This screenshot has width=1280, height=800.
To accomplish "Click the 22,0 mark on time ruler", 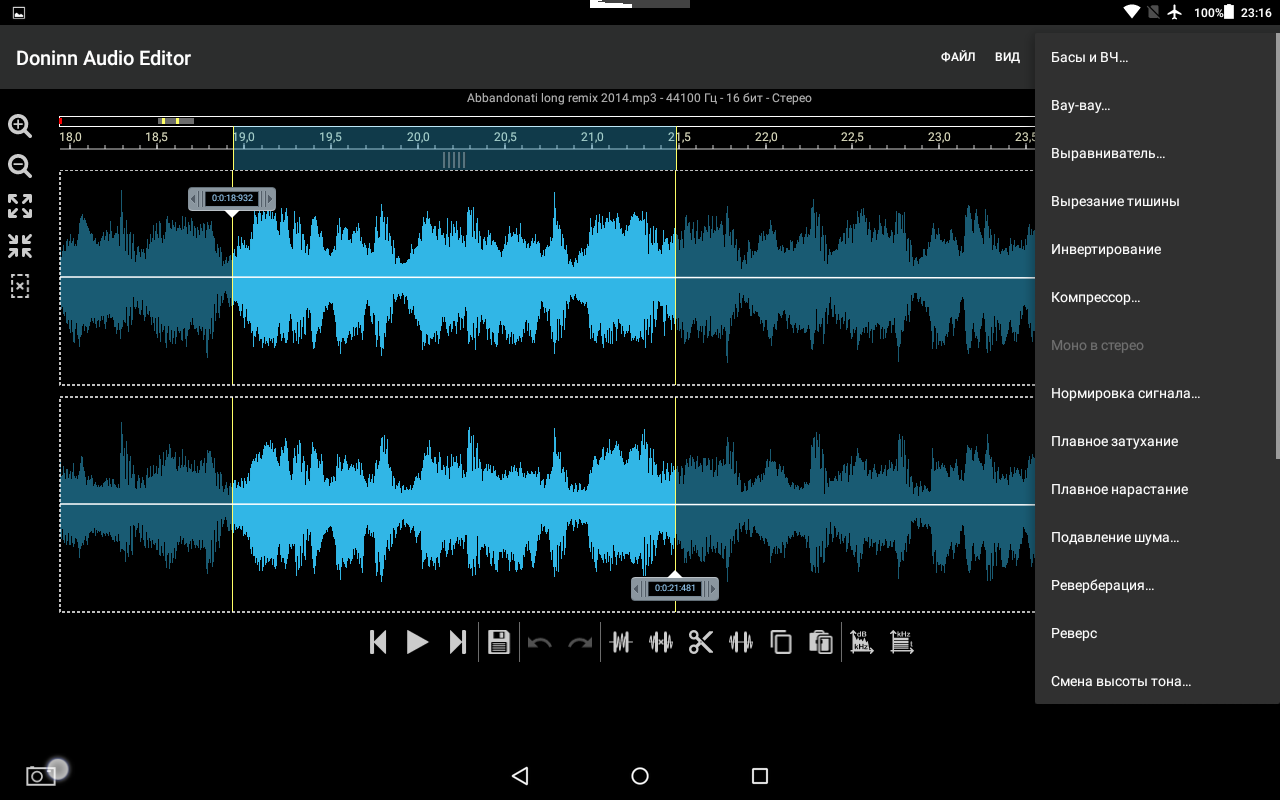I will click(x=766, y=137).
